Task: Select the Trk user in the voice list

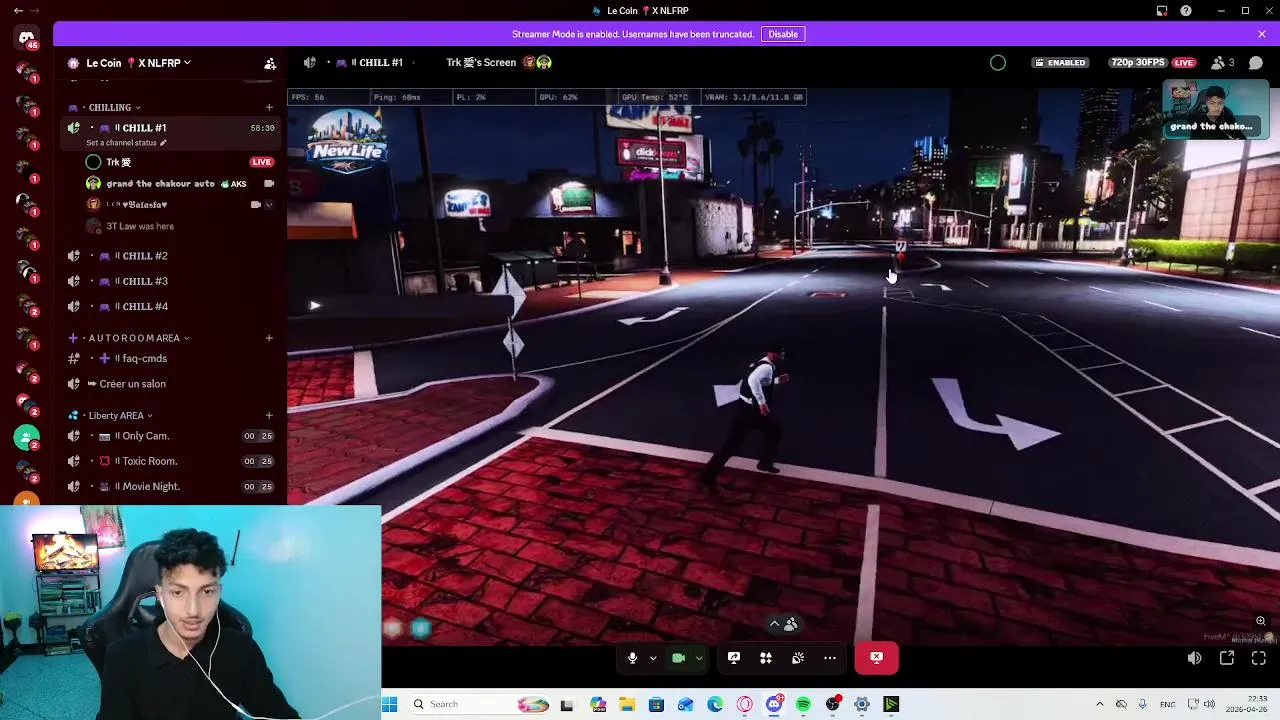Action: click(118, 162)
